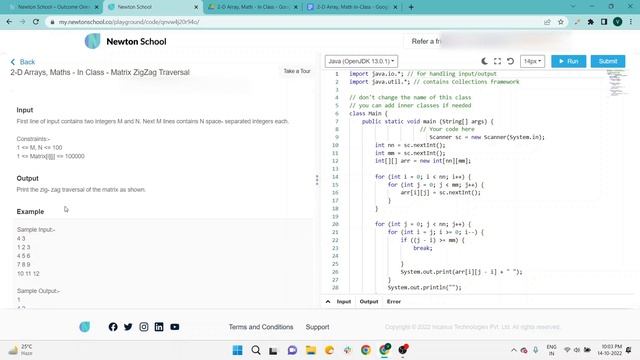Click the code minimap in editor
The image size is (640, 360).
point(616,83)
